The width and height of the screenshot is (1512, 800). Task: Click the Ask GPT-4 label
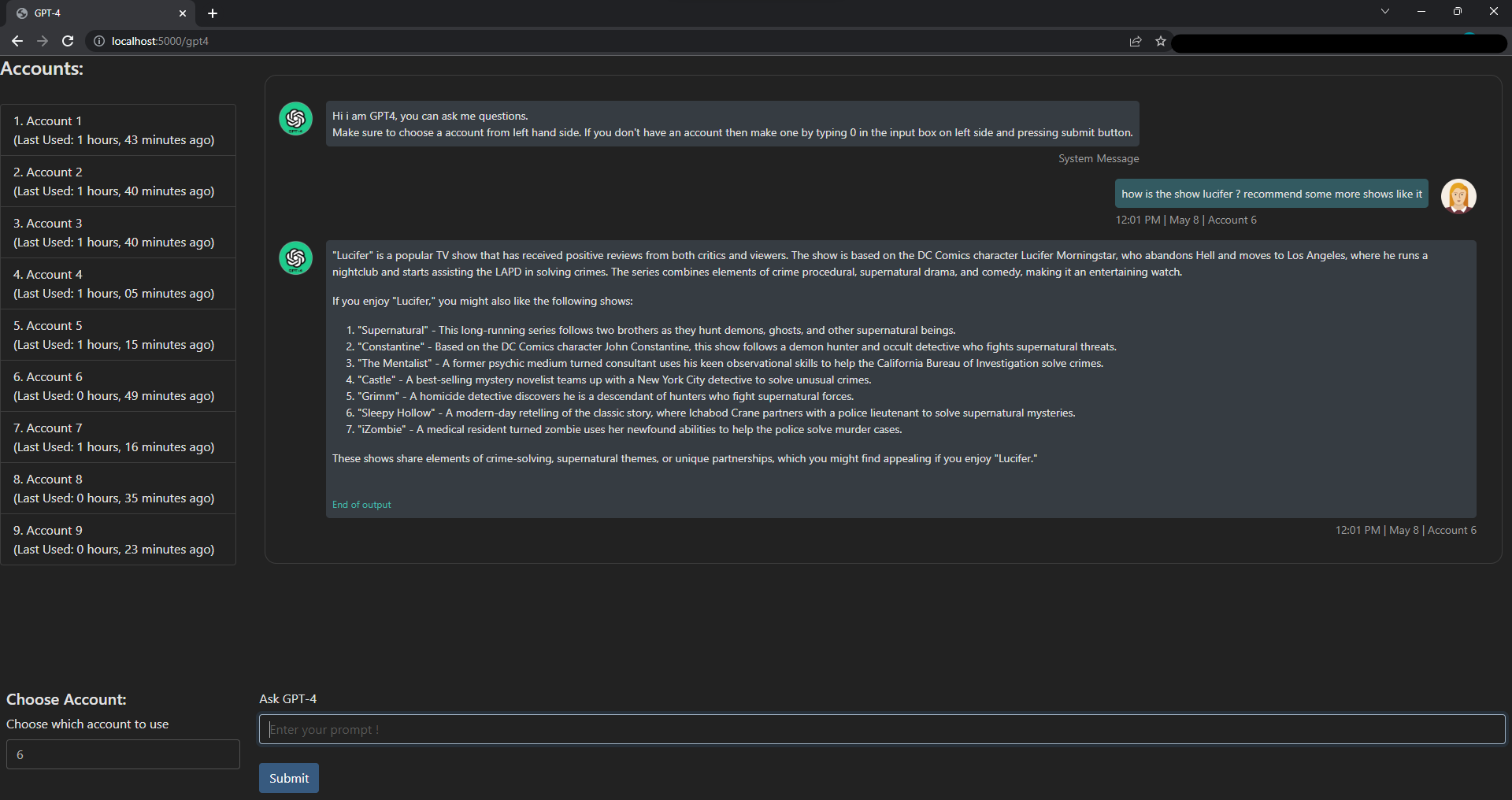287,698
